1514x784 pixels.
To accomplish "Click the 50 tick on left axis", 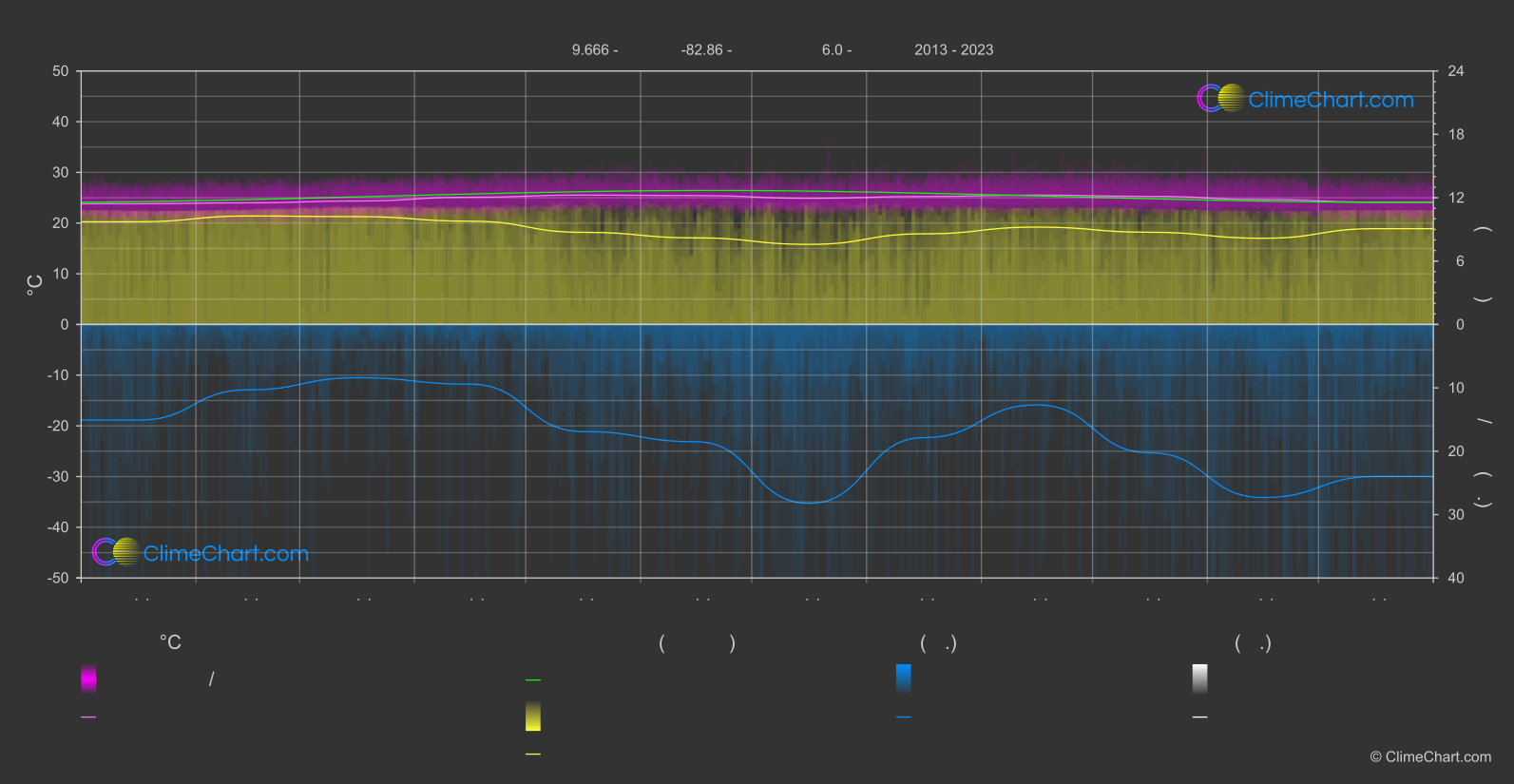I will click(61, 71).
